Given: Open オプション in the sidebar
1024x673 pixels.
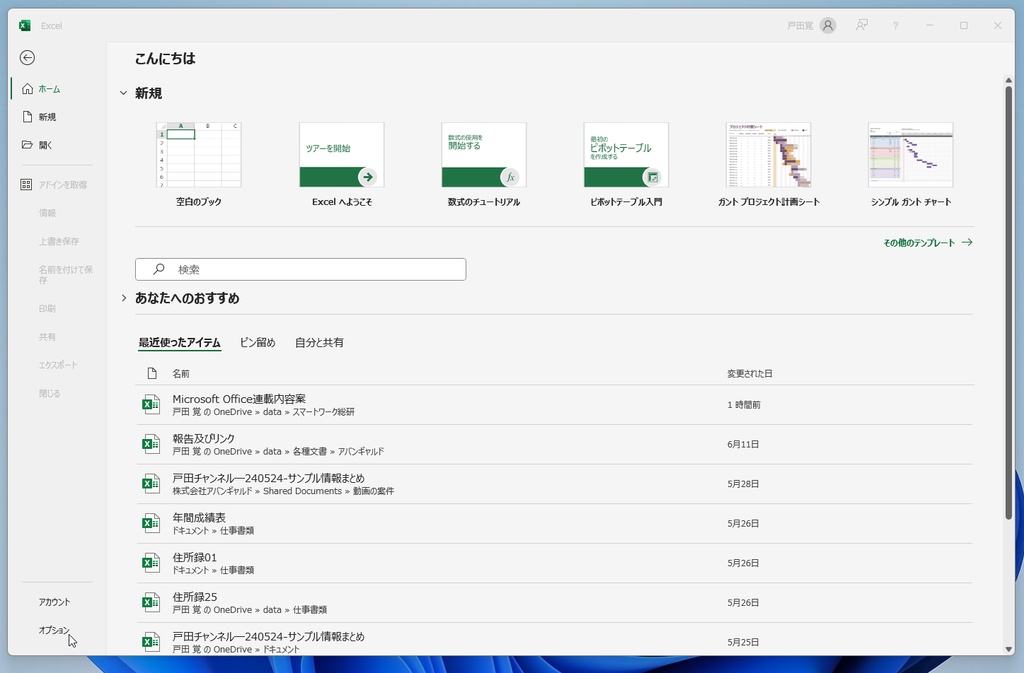Looking at the screenshot, I should click(x=54, y=630).
